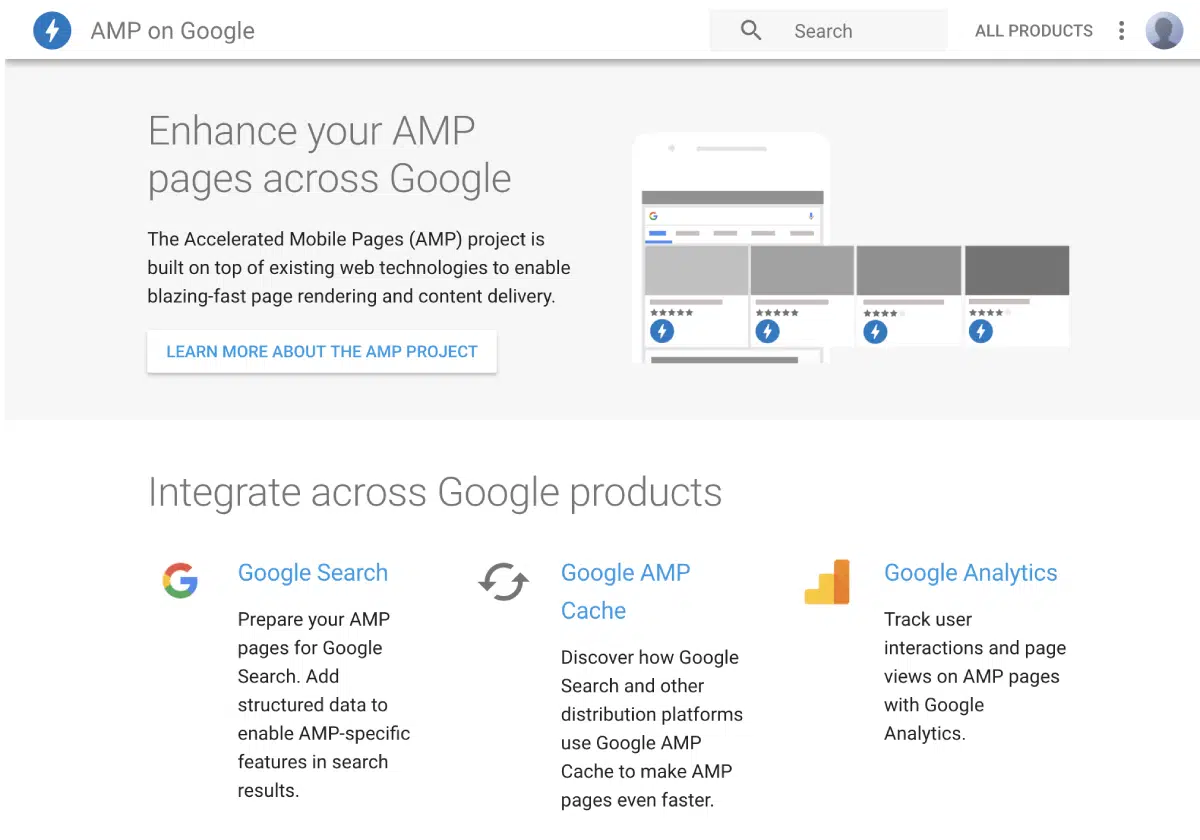1200x840 pixels.
Task: Click the last AMP bolt badge in the illustration
Action: pos(981,331)
